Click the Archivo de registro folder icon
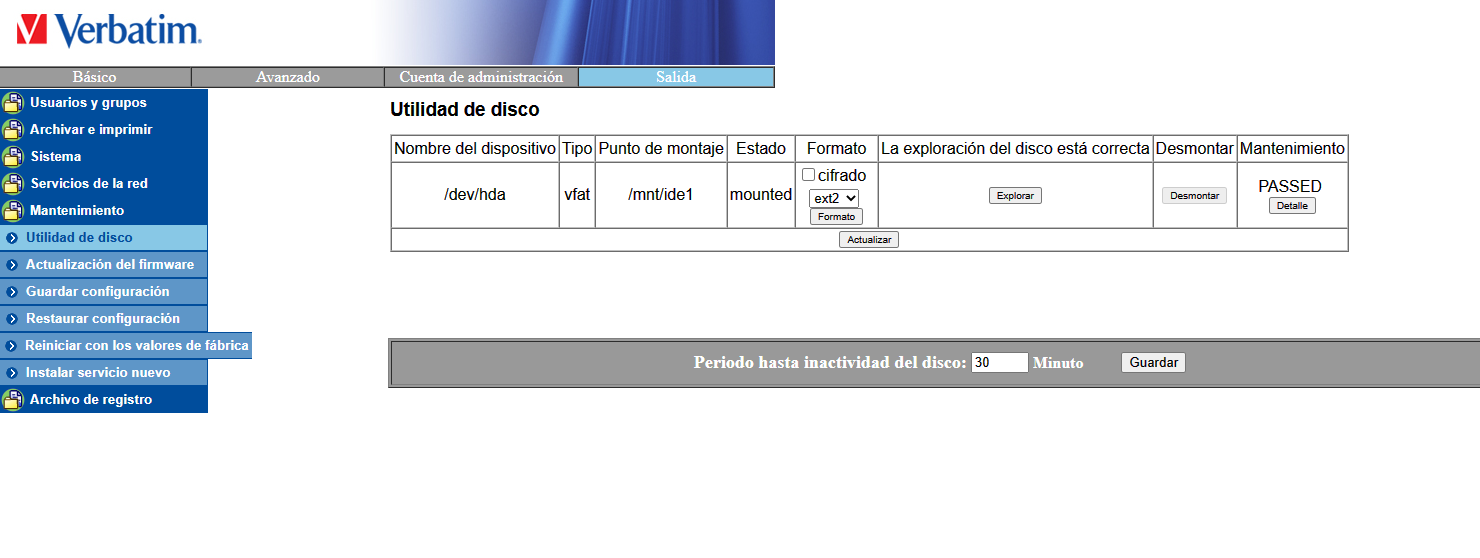The width and height of the screenshot is (1480, 558). 13,400
